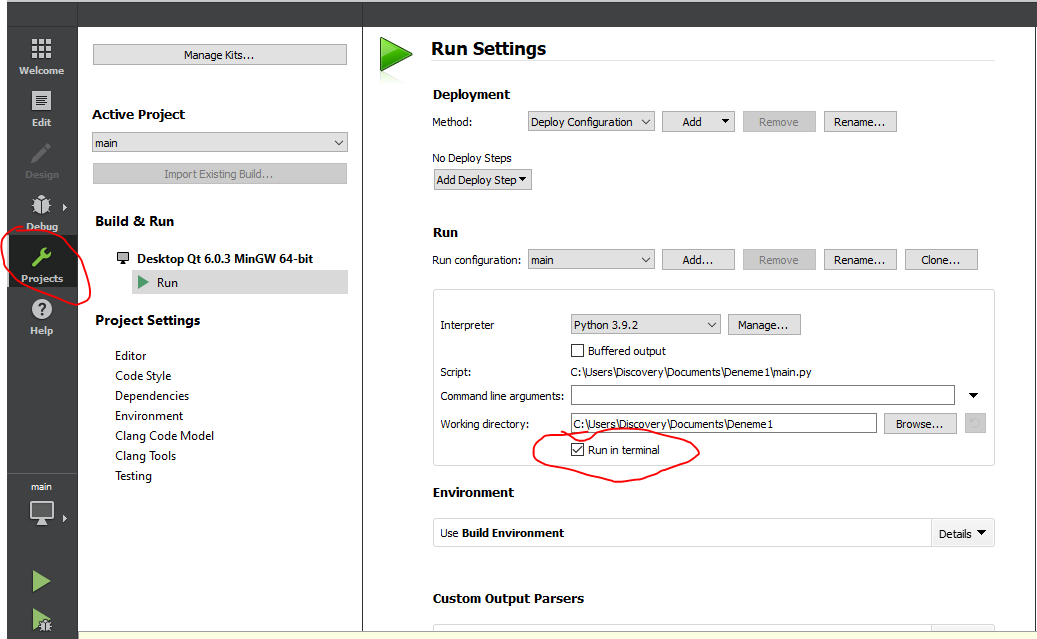
Task: Click the script path C:\Users\Discovery\Documents\Deneme1\main.py
Action: pos(691,372)
